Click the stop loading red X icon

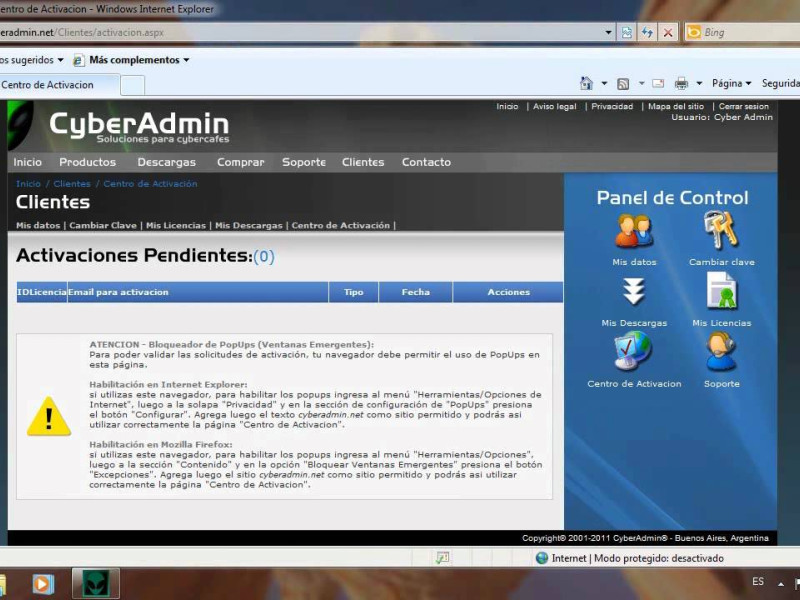(x=668, y=33)
